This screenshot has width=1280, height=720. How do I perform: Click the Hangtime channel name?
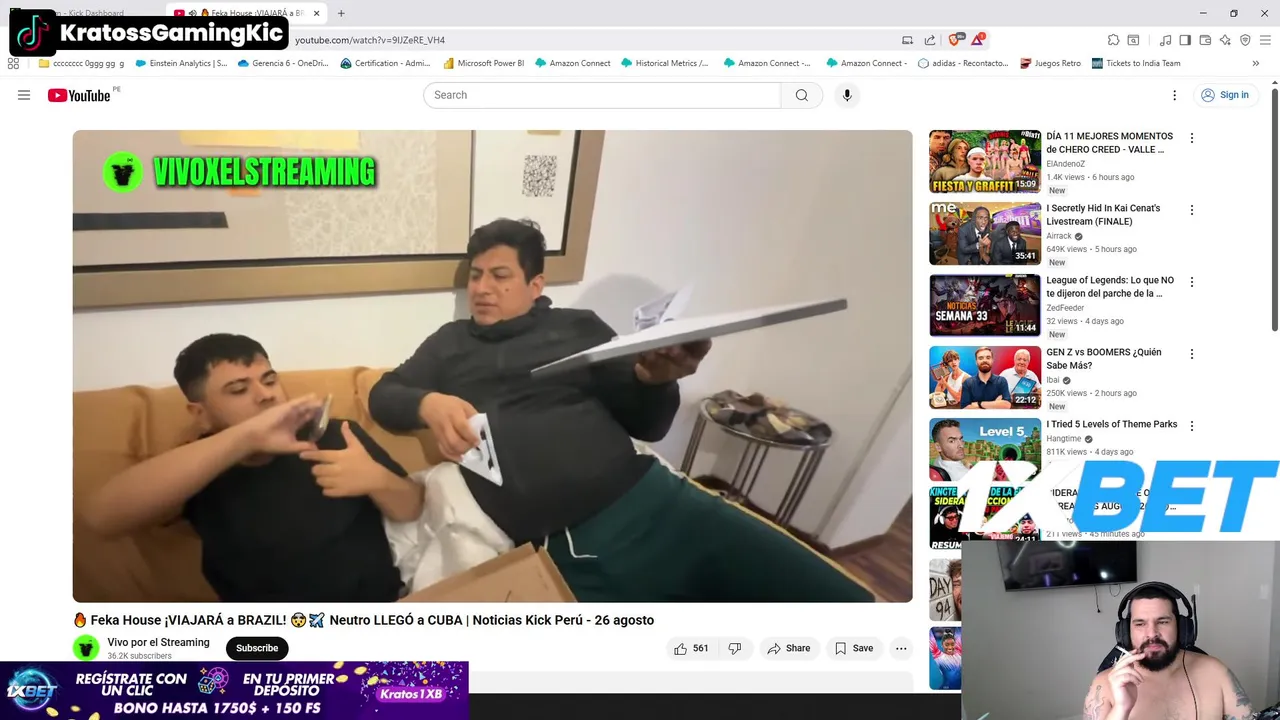click(x=1064, y=438)
